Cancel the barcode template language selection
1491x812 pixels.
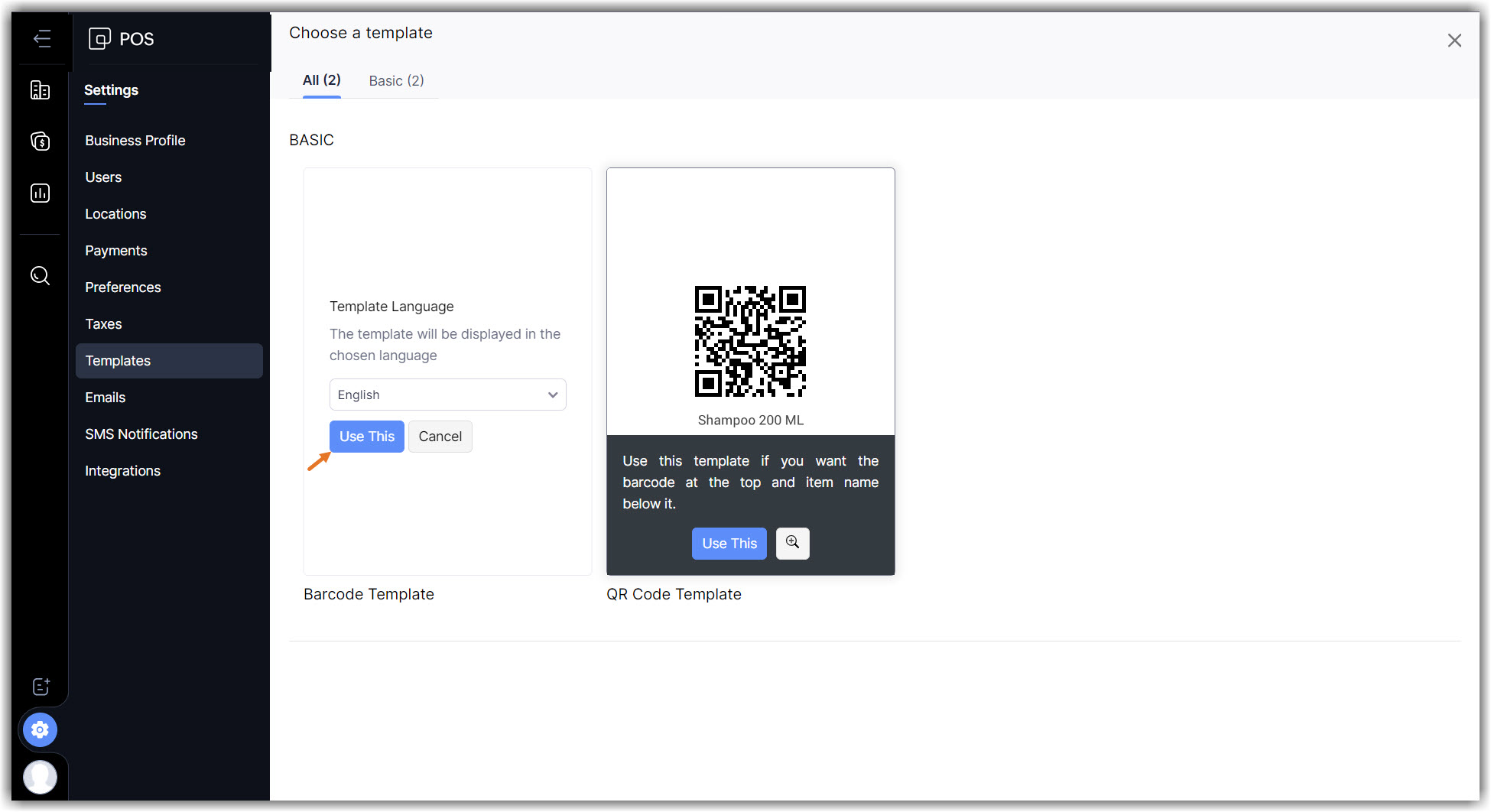pyautogui.click(x=440, y=437)
